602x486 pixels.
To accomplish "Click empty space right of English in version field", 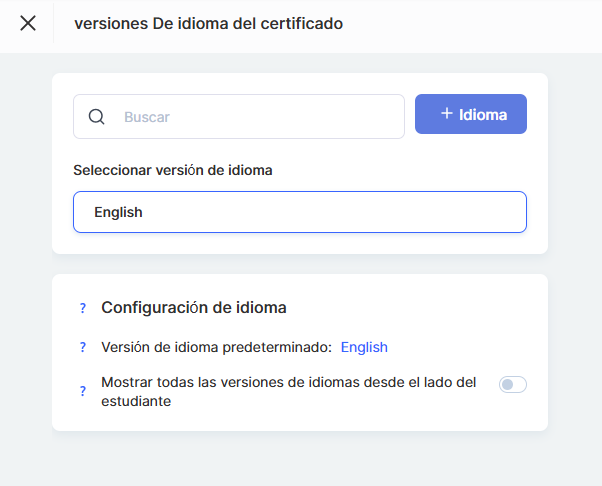I will click(x=340, y=212).
